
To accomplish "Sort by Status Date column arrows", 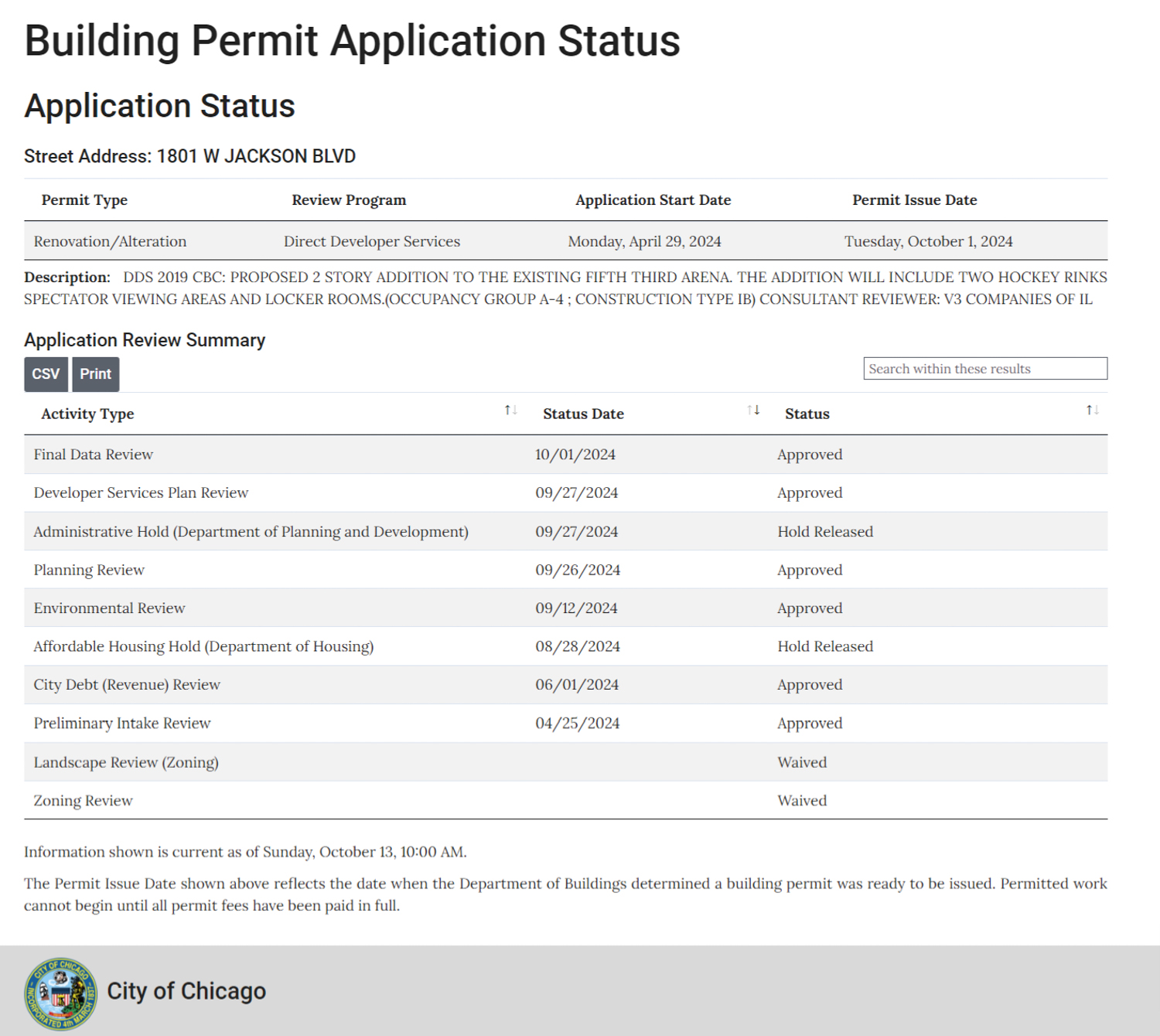I will click(x=753, y=410).
